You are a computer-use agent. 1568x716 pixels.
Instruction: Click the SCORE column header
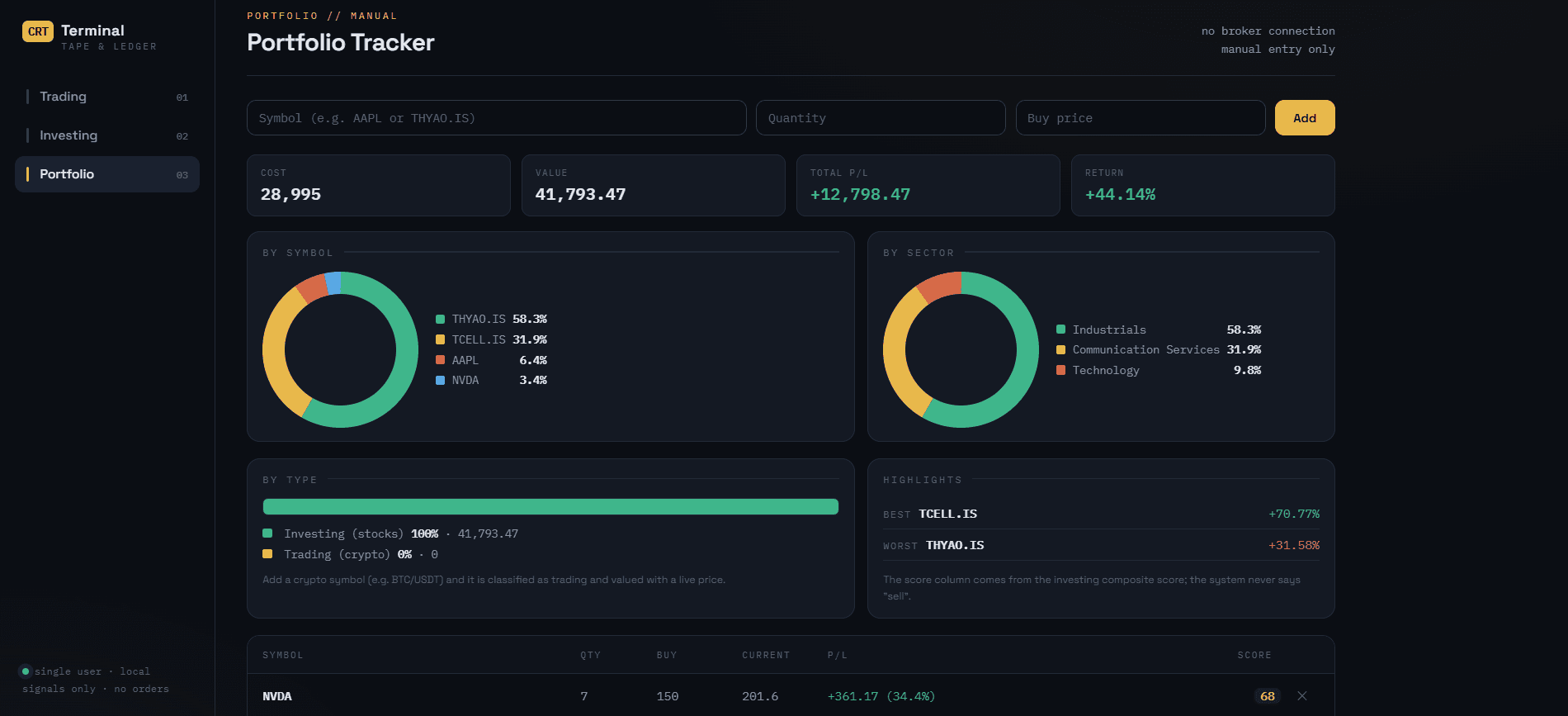(x=1254, y=655)
